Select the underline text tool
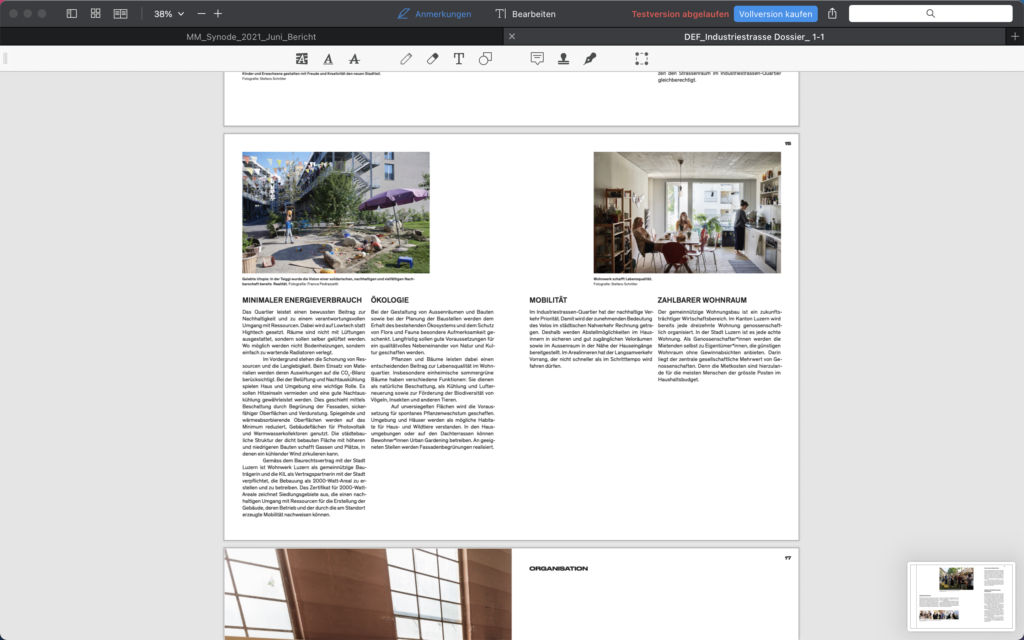Screen dimensions: 1024x640 [328, 59]
